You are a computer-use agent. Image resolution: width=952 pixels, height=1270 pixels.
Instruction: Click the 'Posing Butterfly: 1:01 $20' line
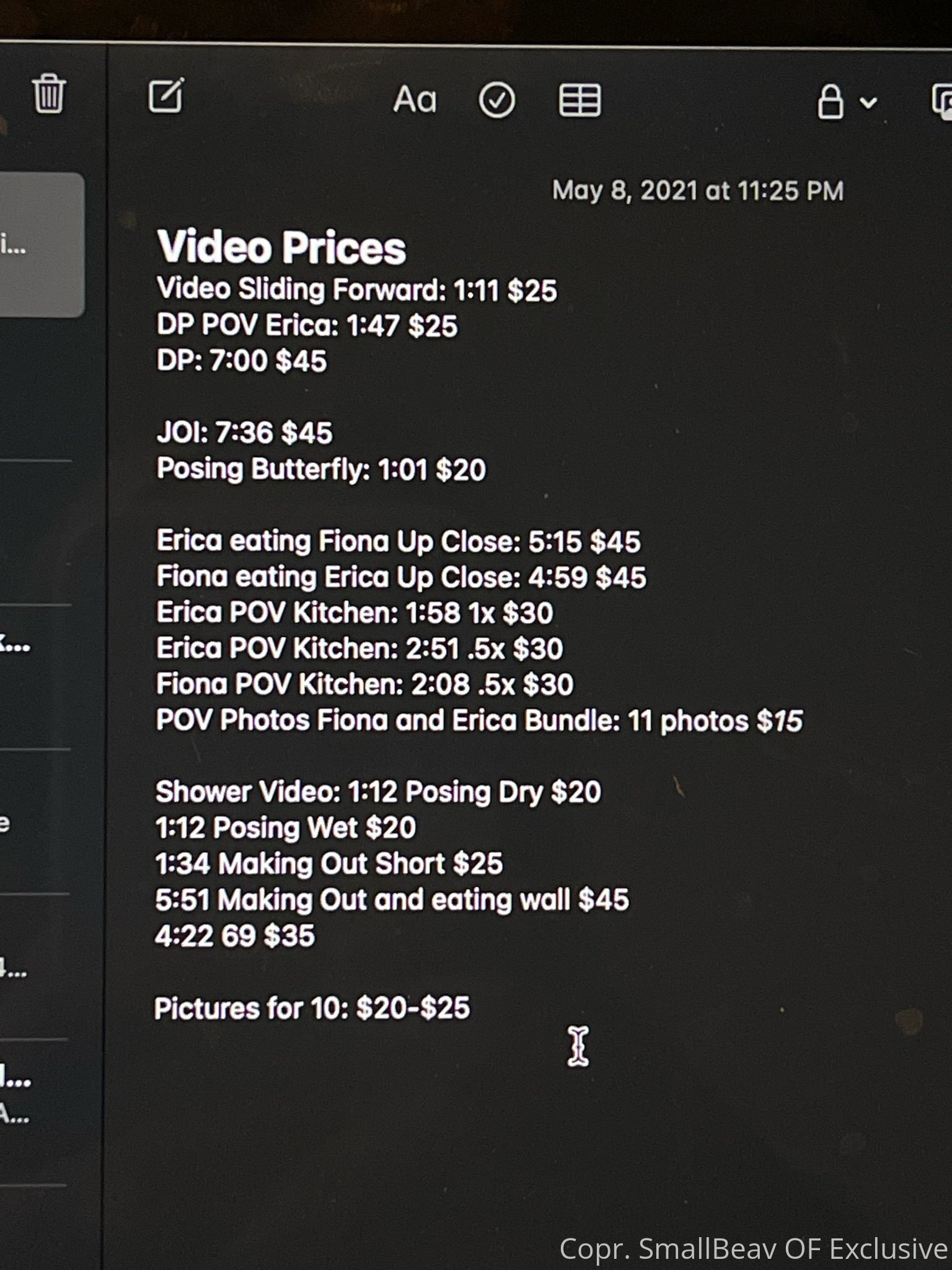(321, 469)
